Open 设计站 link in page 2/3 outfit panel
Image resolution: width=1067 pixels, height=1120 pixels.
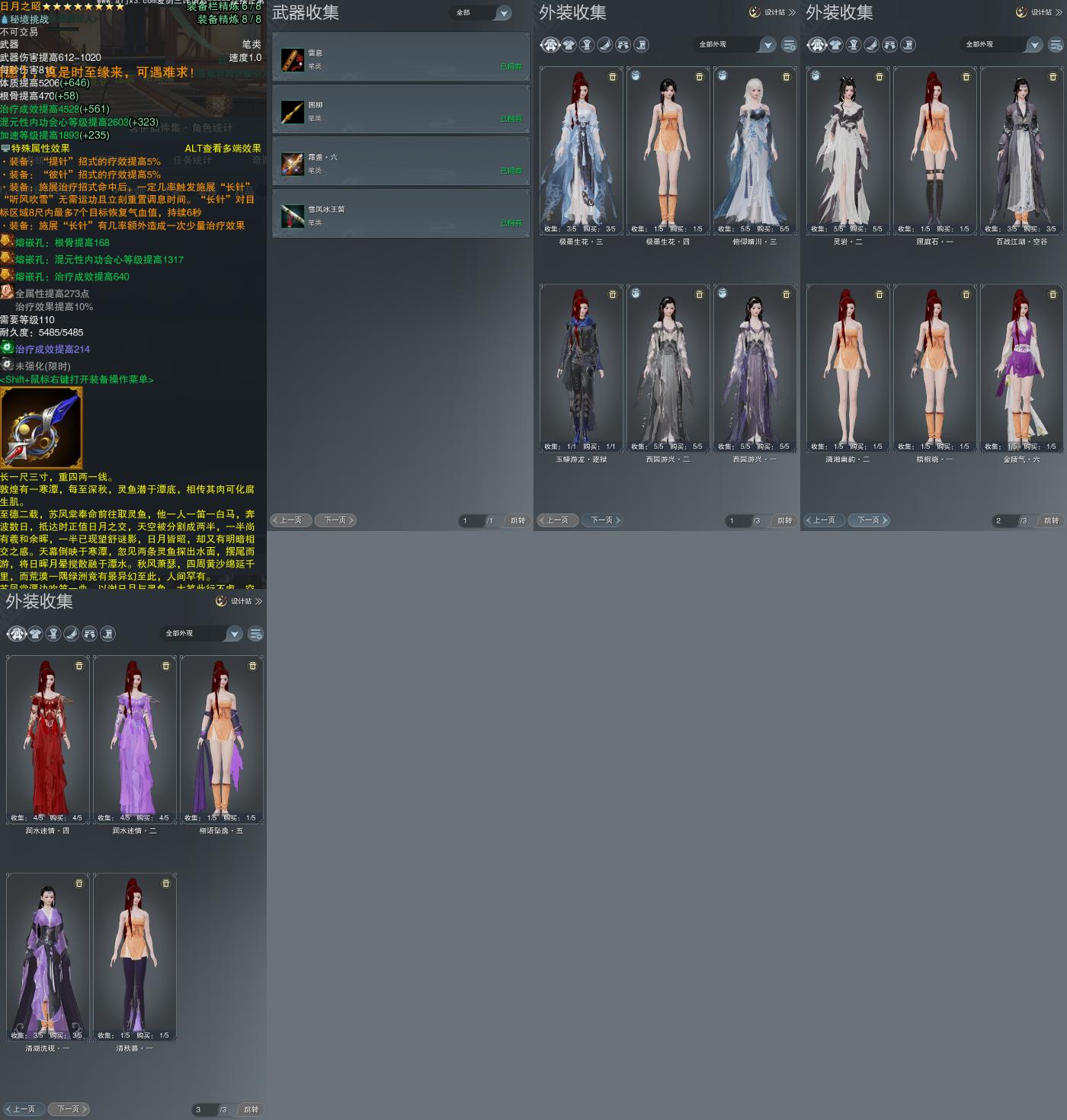tap(1039, 12)
